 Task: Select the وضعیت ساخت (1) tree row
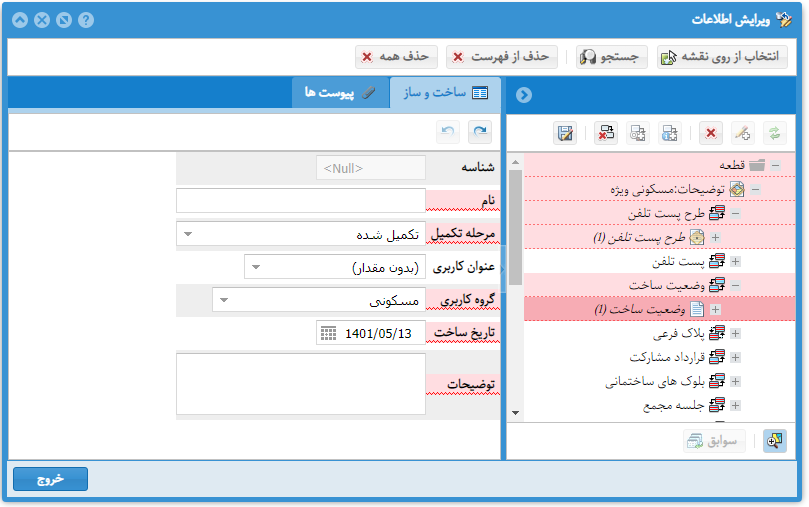point(659,309)
